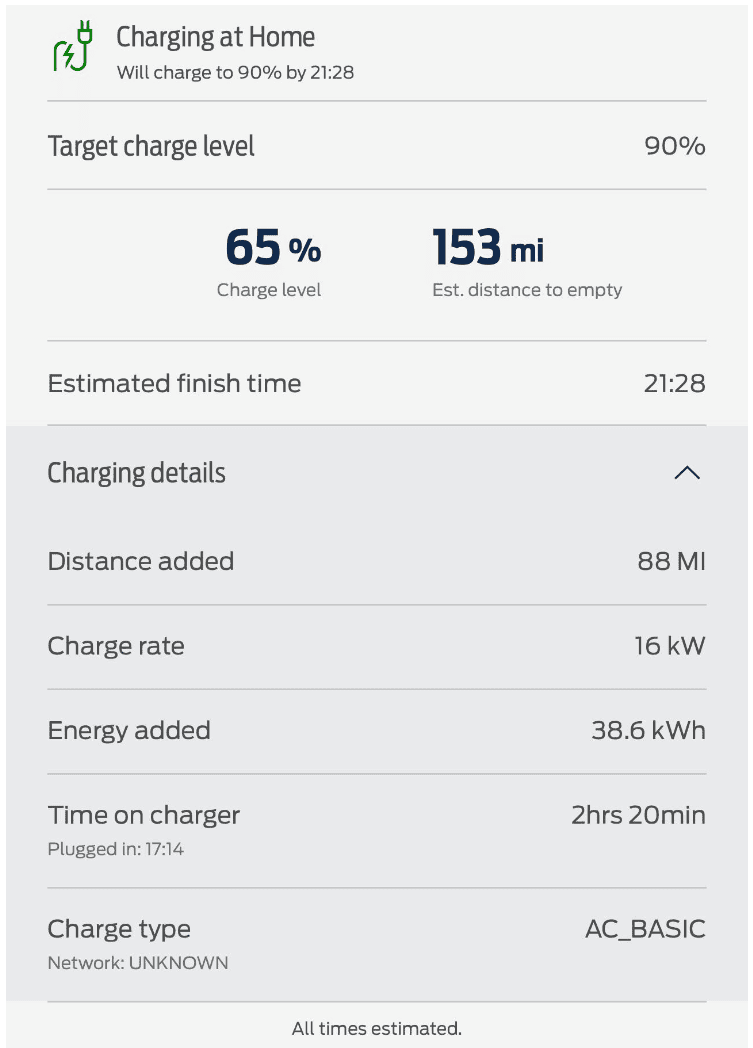Open the Target charge level row
753x1048 pixels.
coord(377,146)
